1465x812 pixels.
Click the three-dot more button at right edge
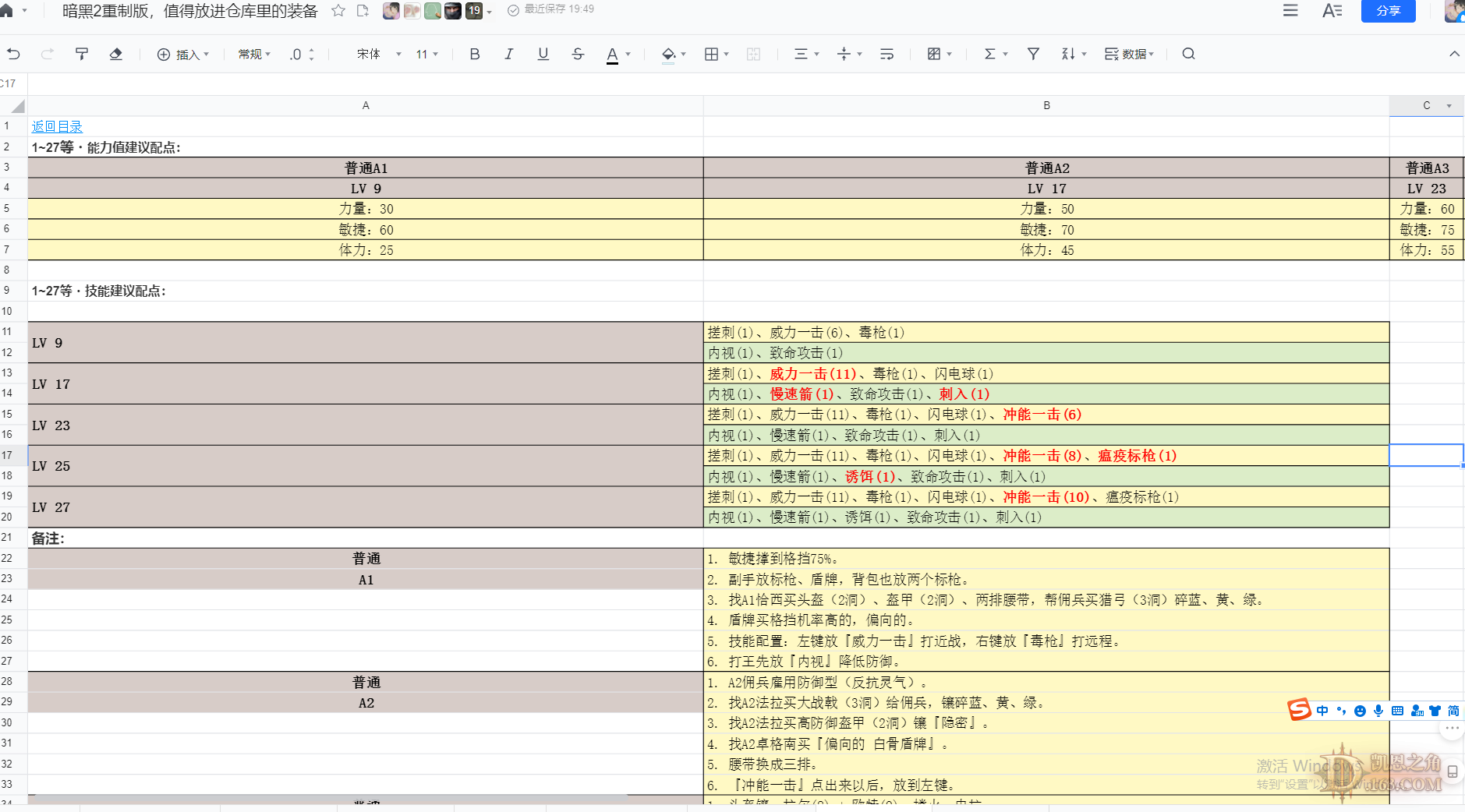(x=1452, y=728)
